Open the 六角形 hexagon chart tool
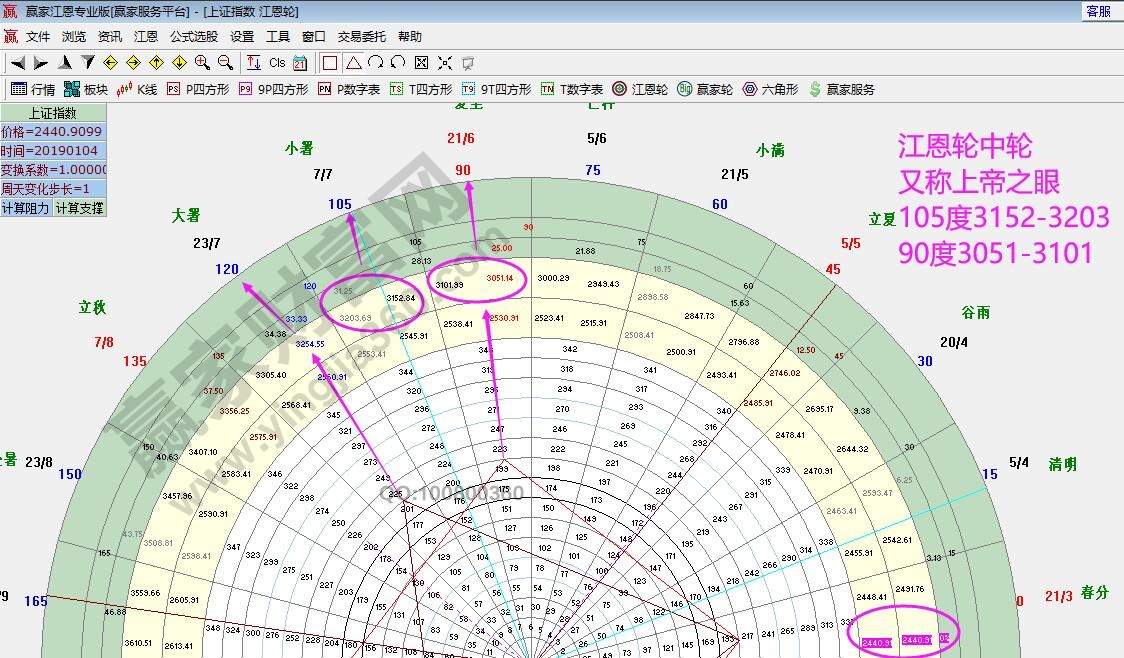The width and height of the screenshot is (1124, 658). [770, 89]
